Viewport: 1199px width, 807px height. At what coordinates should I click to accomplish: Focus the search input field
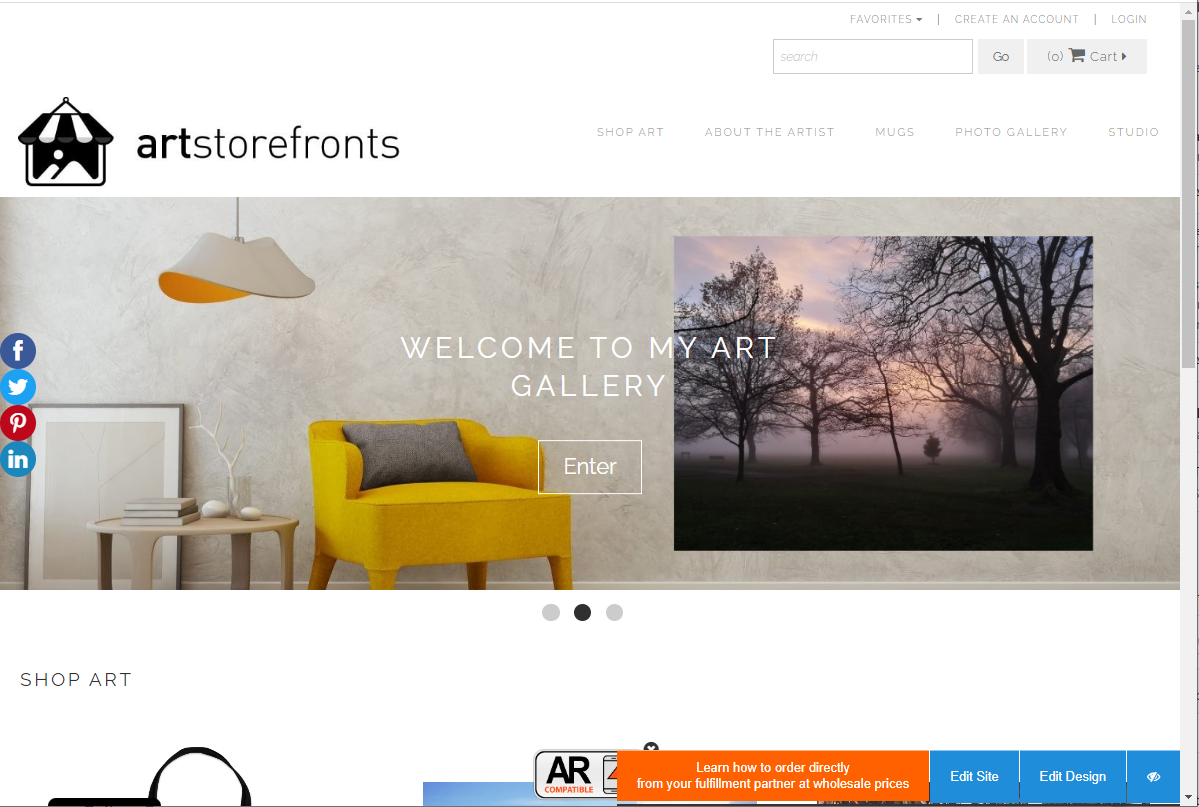tap(872, 57)
